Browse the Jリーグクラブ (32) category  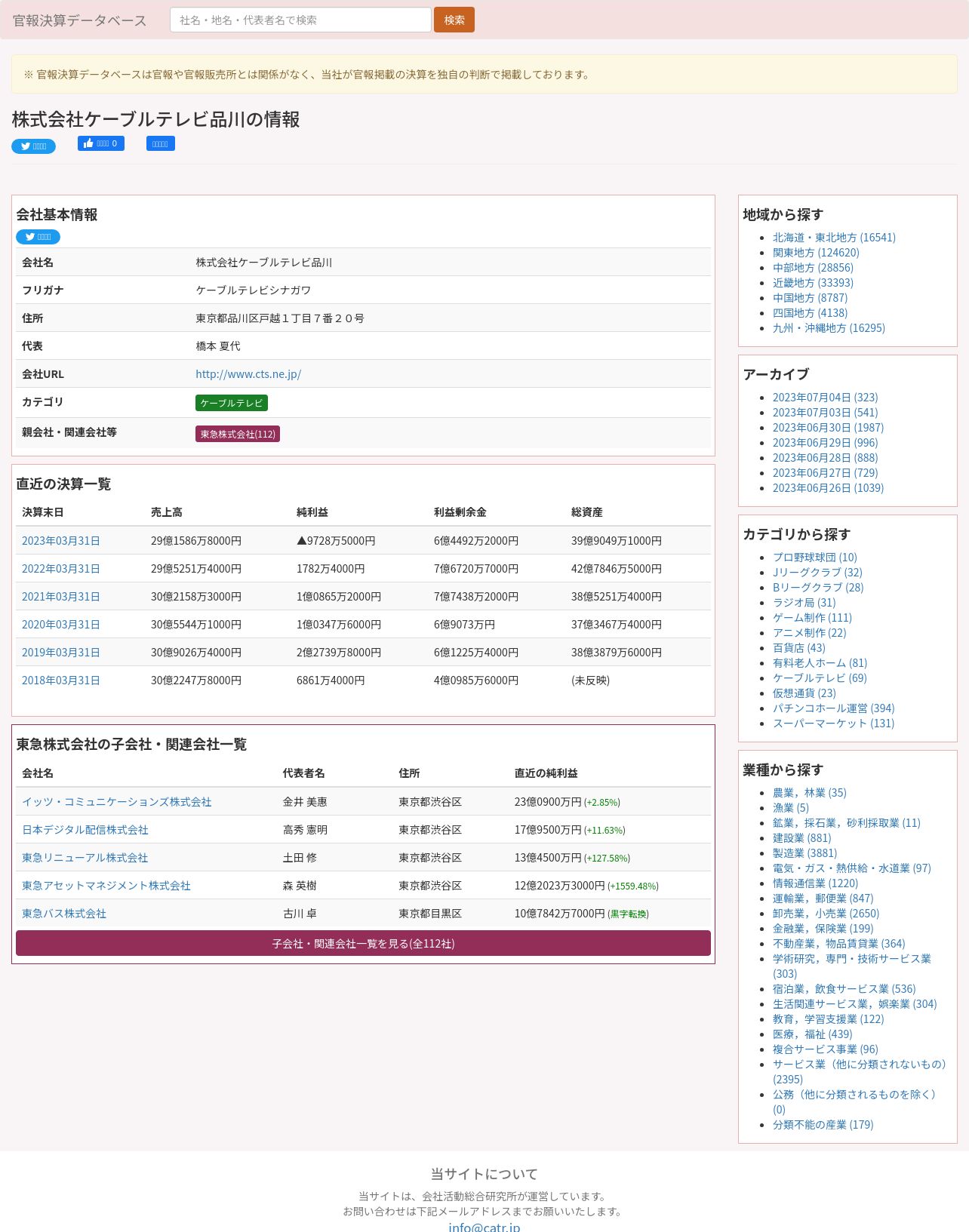click(x=817, y=573)
